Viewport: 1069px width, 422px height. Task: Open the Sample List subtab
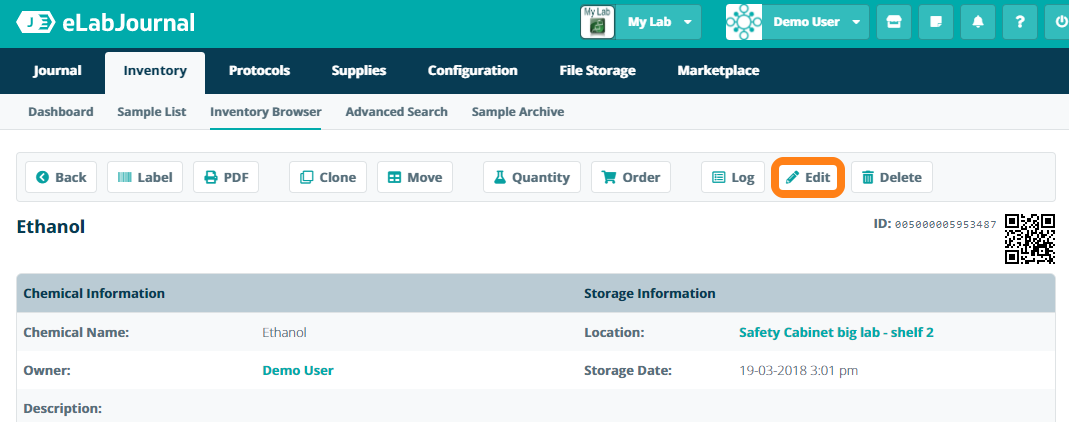click(x=151, y=112)
